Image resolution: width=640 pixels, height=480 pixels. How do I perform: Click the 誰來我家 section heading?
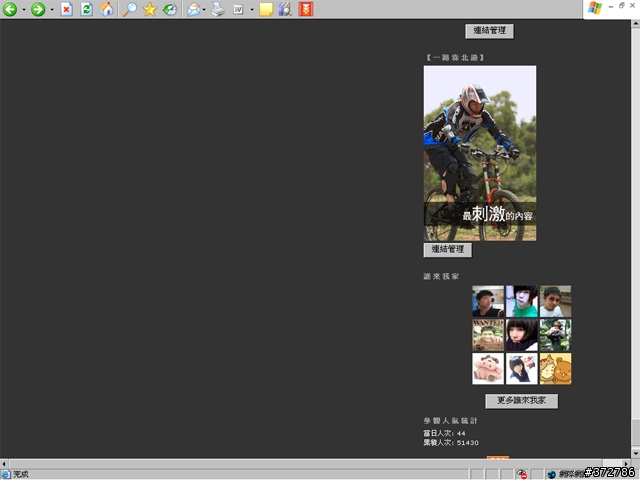tap(441, 276)
